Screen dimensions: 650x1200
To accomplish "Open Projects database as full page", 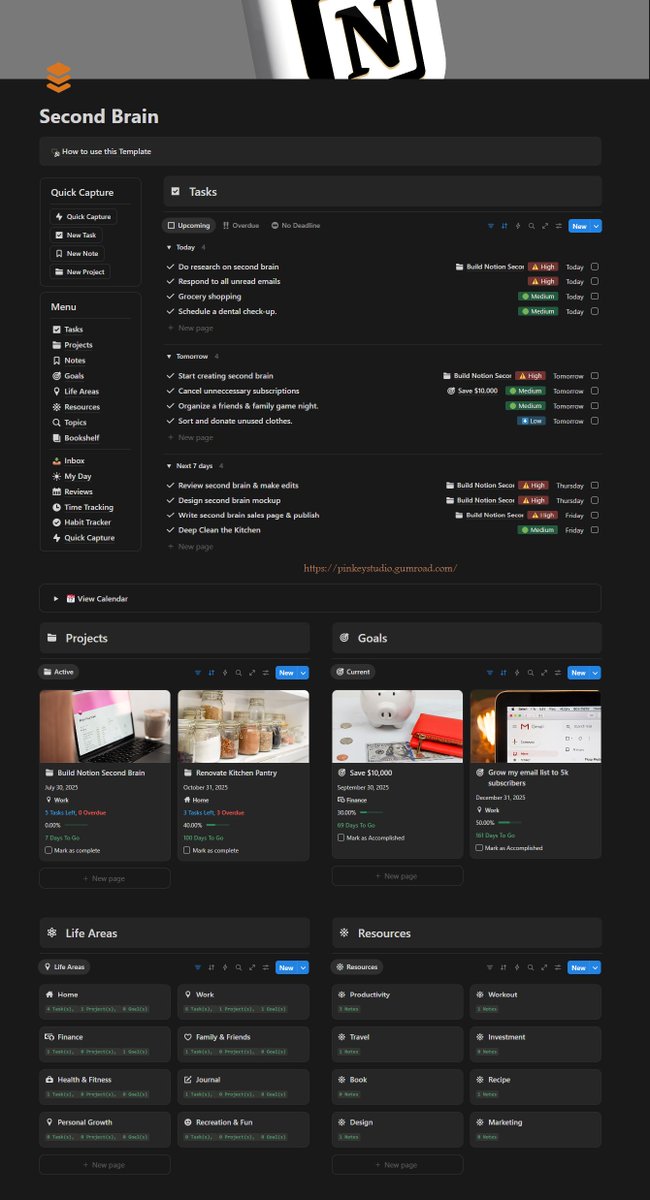I will (252, 673).
